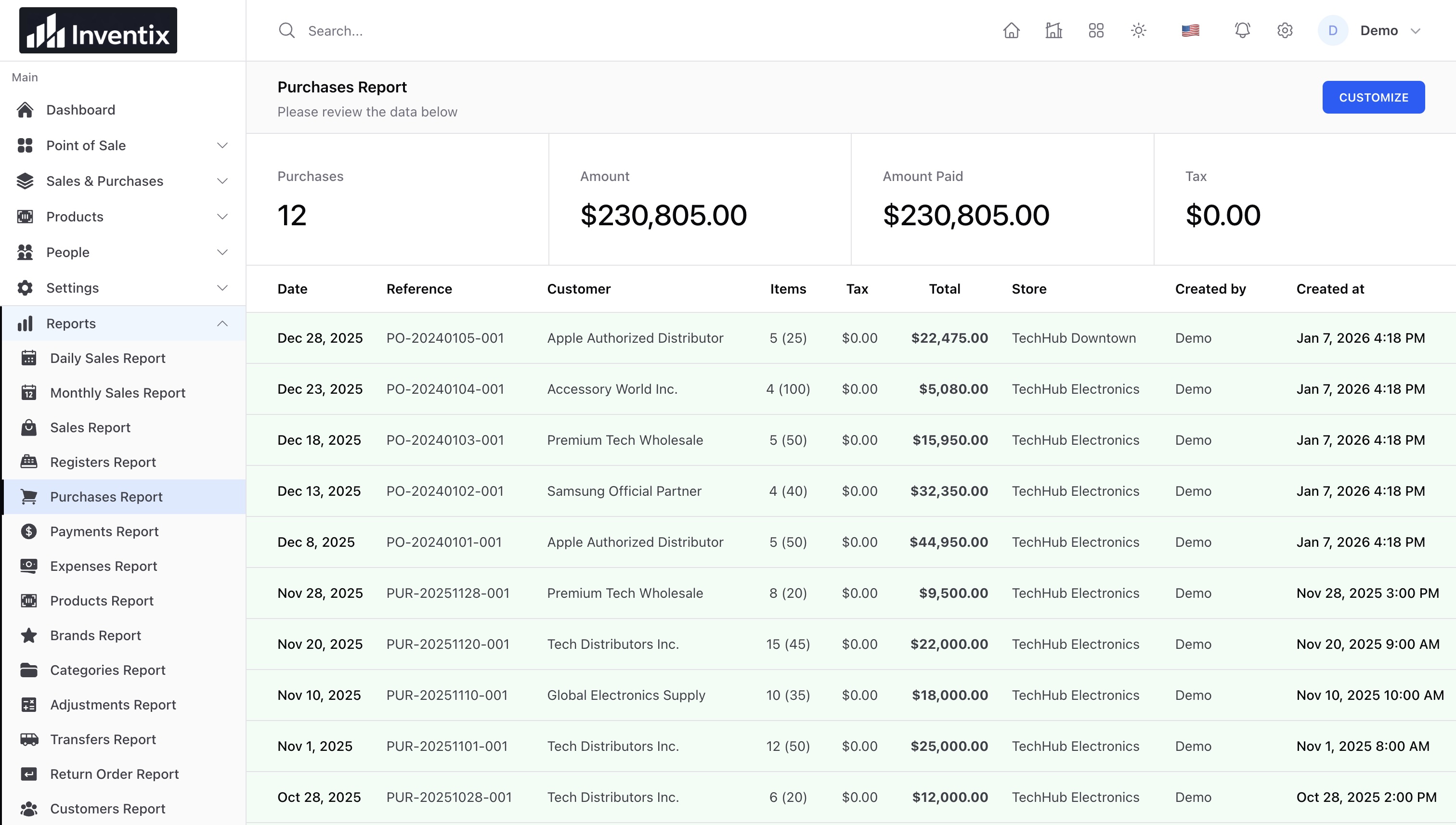The width and height of the screenshot is (1456, 825).
Task: Expand Sales & Purchases chevron
Action: coord(222,181)
